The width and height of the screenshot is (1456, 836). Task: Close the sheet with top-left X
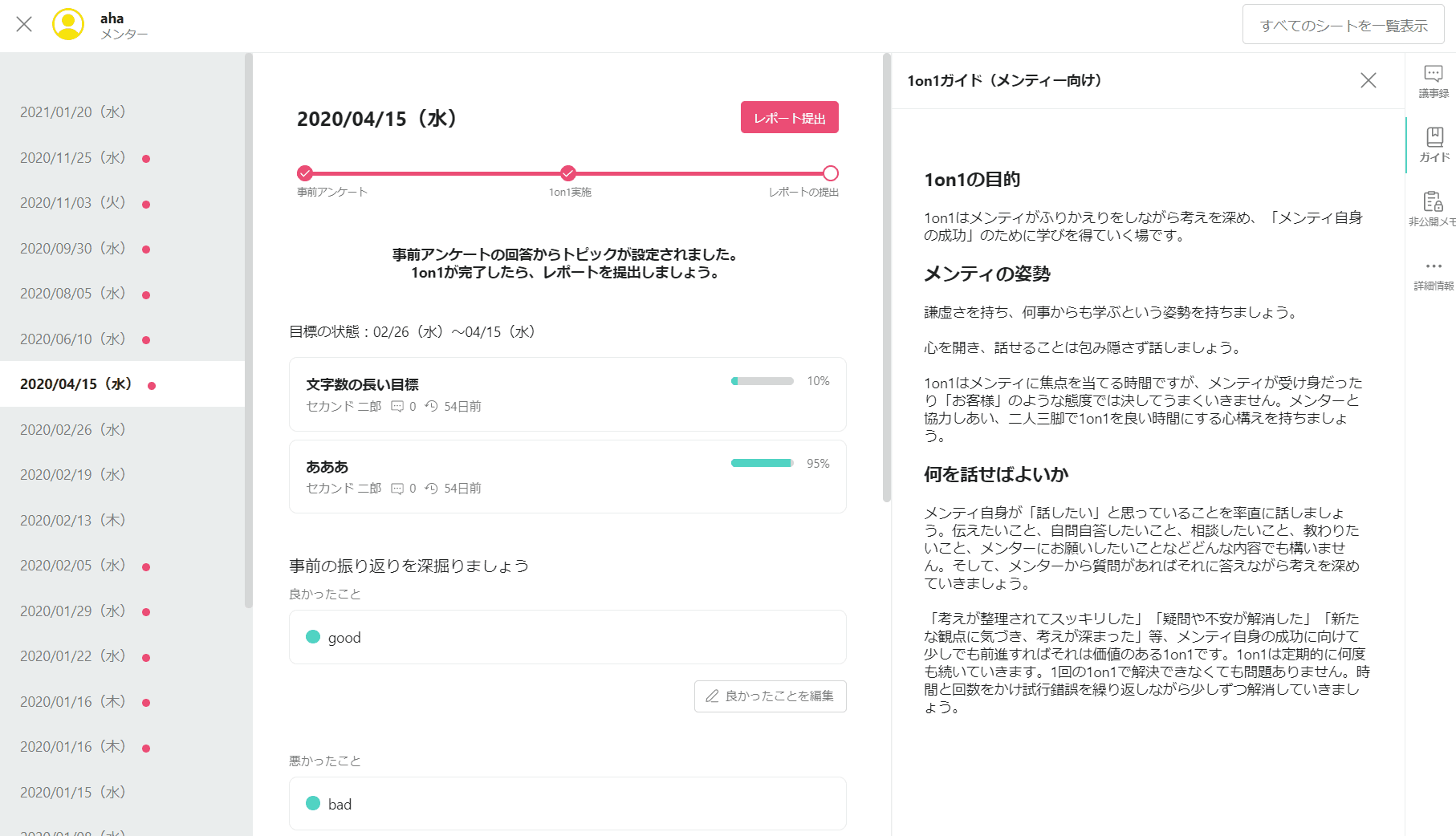pos(24,24)
